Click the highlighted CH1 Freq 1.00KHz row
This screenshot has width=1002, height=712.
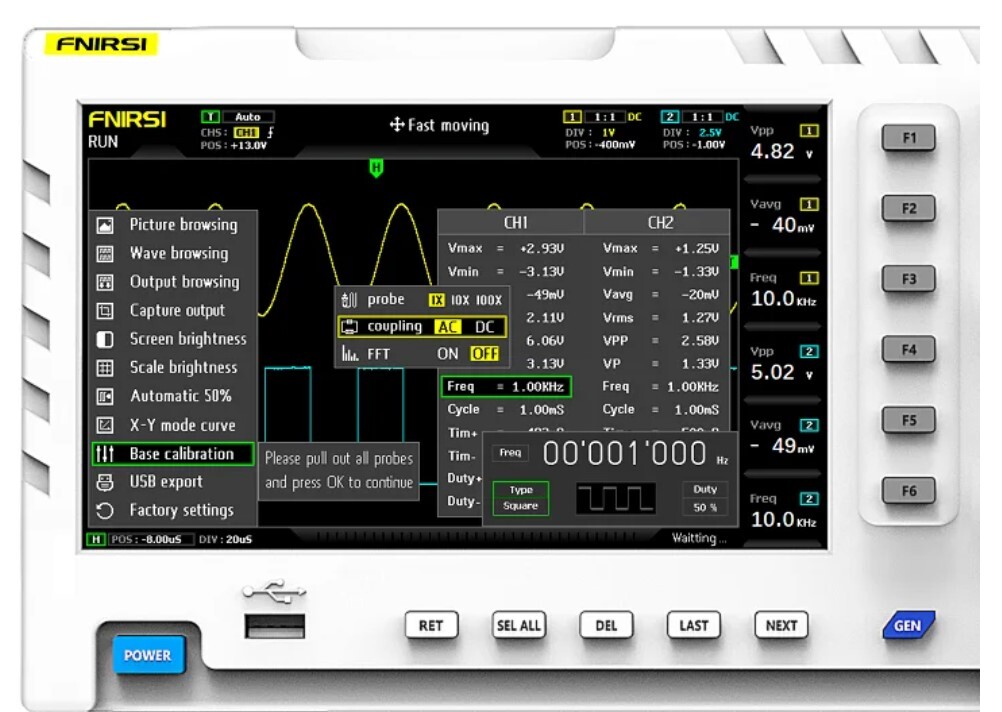pos(506,387)
